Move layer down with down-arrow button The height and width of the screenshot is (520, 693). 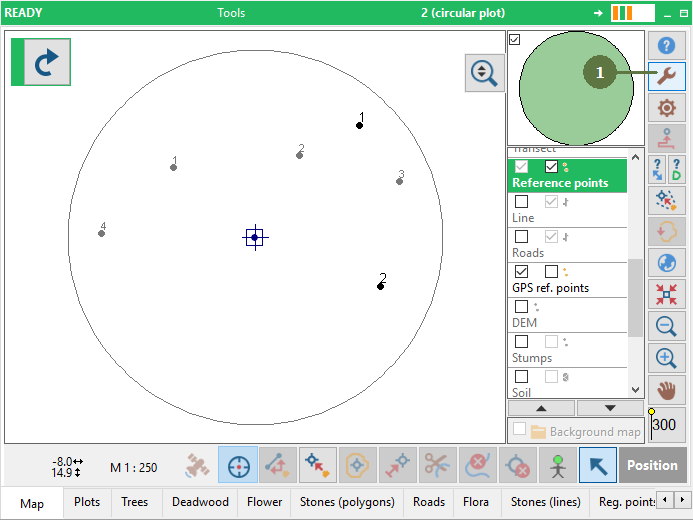610,408
